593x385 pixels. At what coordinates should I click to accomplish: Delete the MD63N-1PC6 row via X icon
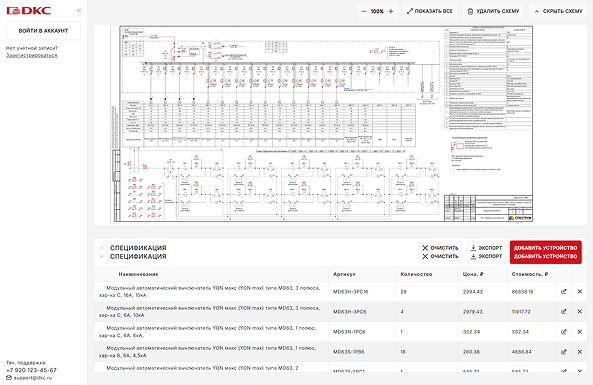[579, 332]
